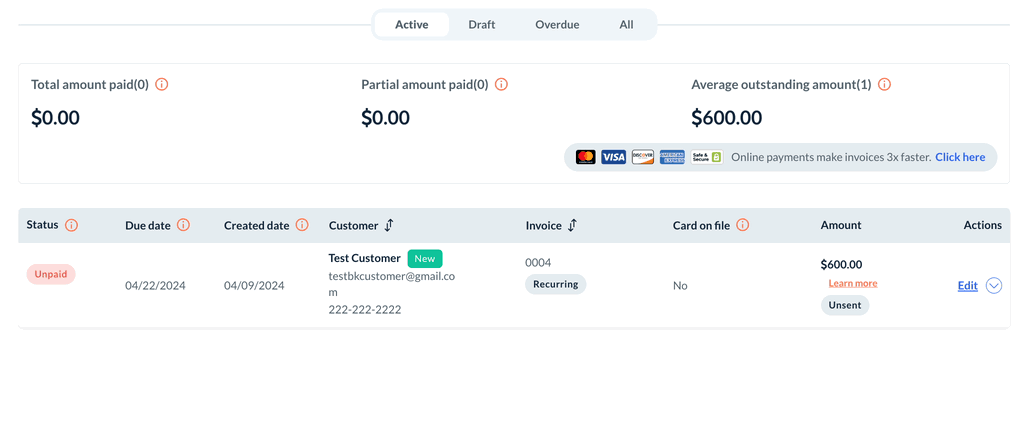Click the Card on file info icon
Viewport: 1028px width, 444px height.
pos(743,225)
